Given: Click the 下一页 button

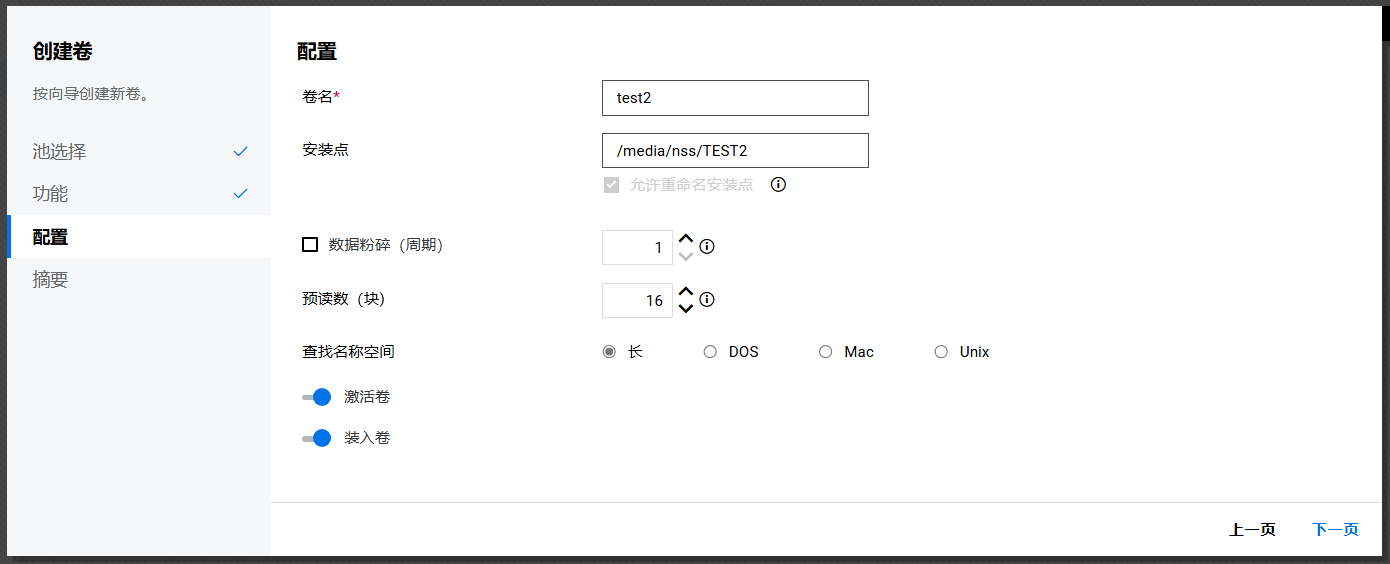Looking at the screenshot, I should [x=1335, y=530].
